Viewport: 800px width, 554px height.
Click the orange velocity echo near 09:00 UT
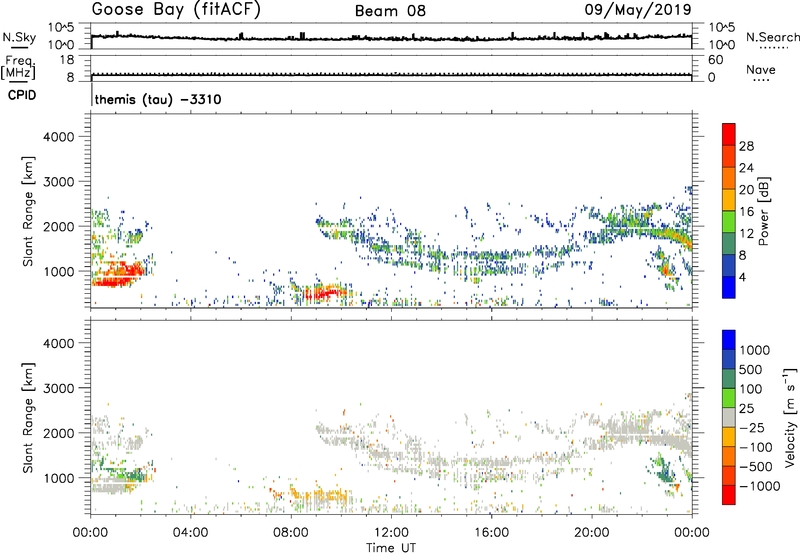click(x=321, y=495)
